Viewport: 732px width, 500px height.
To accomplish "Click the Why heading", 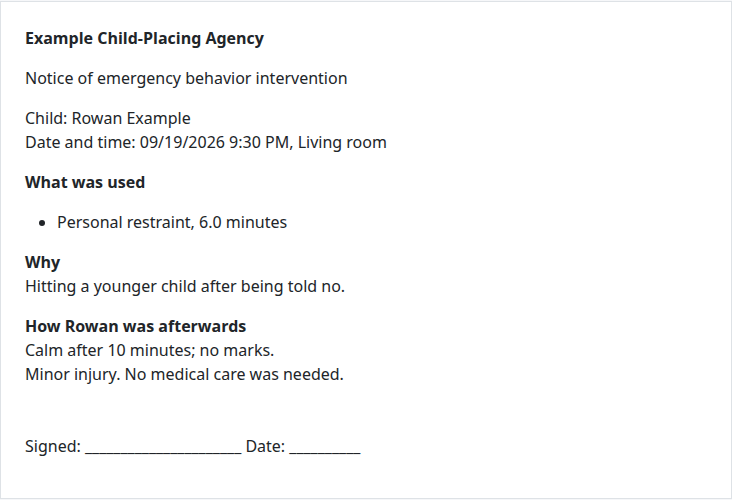I will 42,263.
